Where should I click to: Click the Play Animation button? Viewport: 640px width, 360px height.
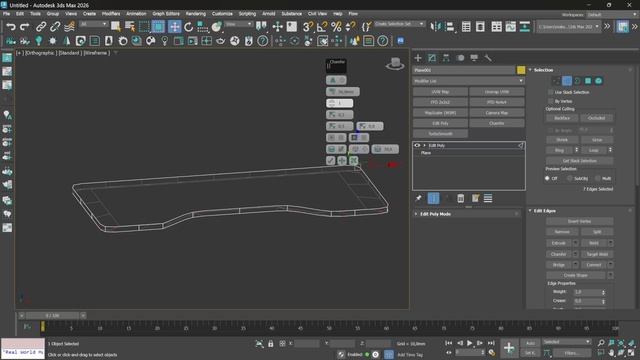point(469,343)
